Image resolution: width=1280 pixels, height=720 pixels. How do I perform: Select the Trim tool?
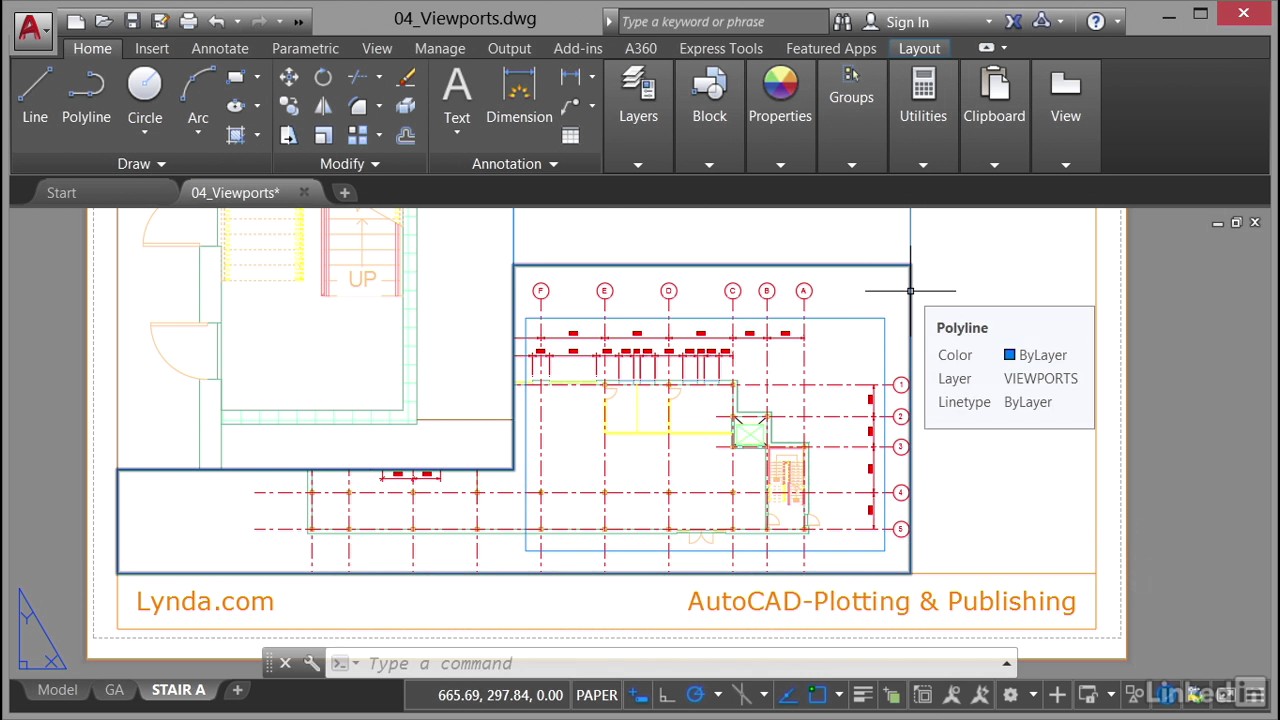[x=357, y=77]
